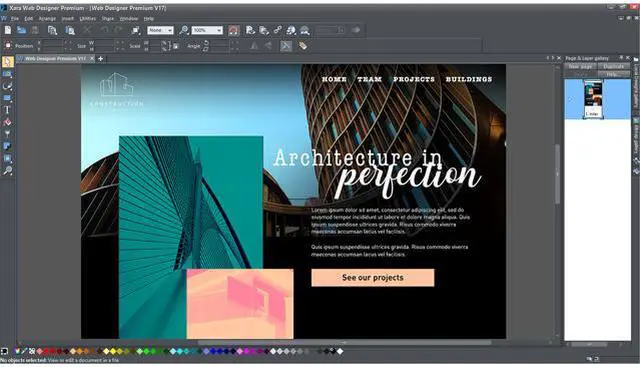This screenshot has width=640, height=367.
Task: Open the Window menu
Action: click(x=129, y=19)
